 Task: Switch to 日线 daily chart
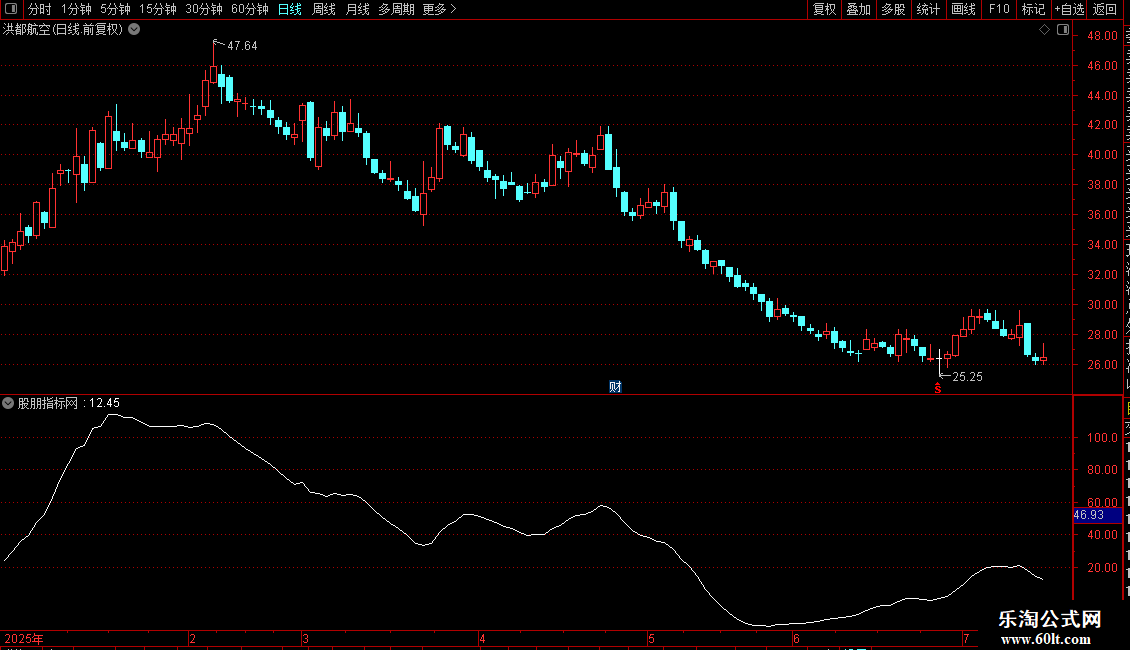[x=290, y=9]
